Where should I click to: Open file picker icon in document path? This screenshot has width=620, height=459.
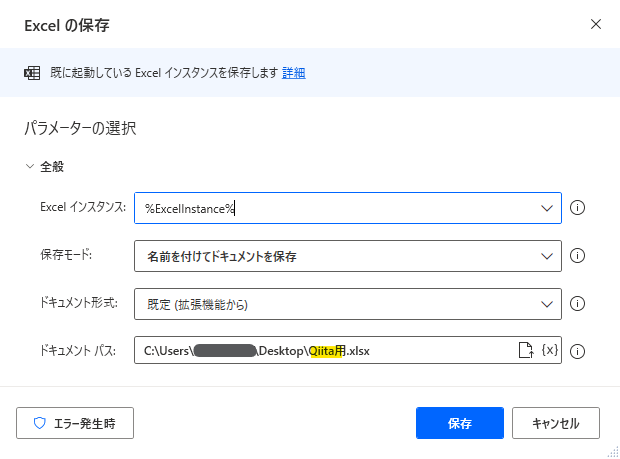pos(526,350)
